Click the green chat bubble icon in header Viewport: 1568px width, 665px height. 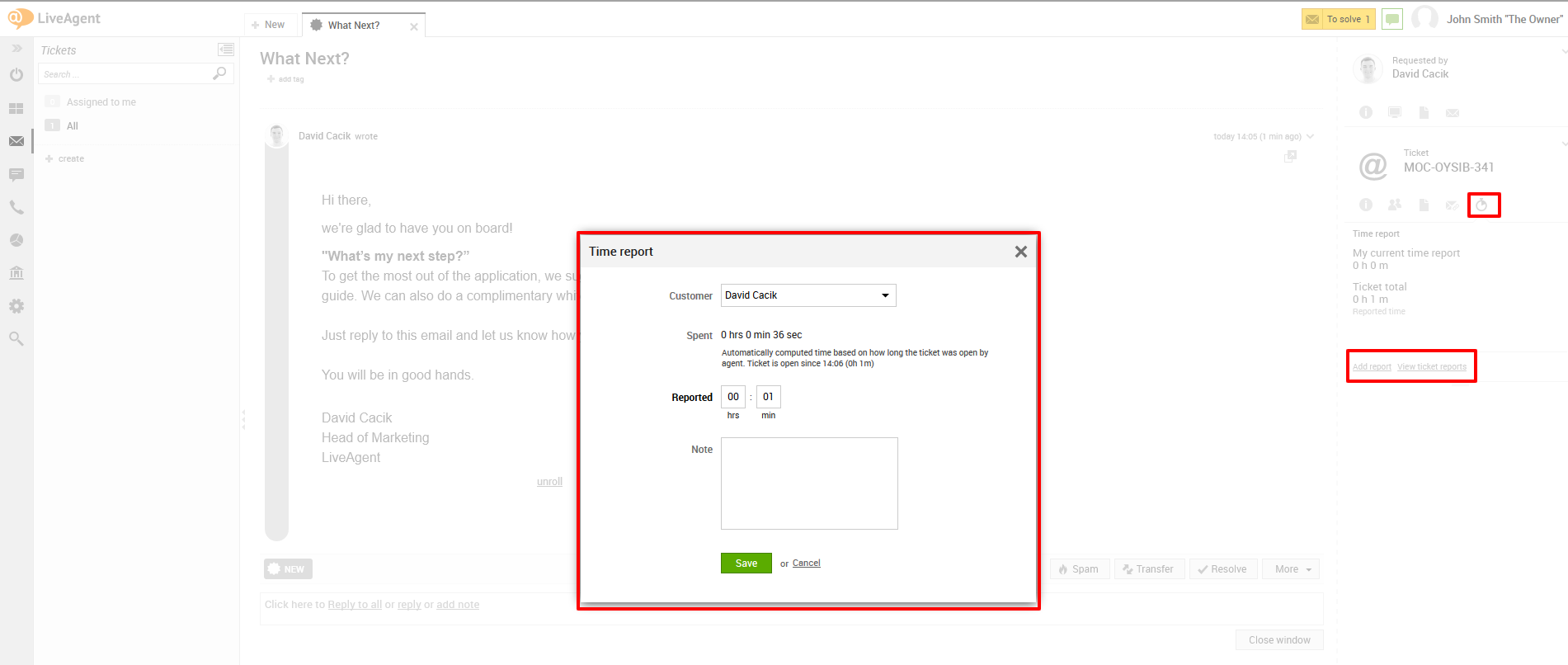(x=1392, y=19)
